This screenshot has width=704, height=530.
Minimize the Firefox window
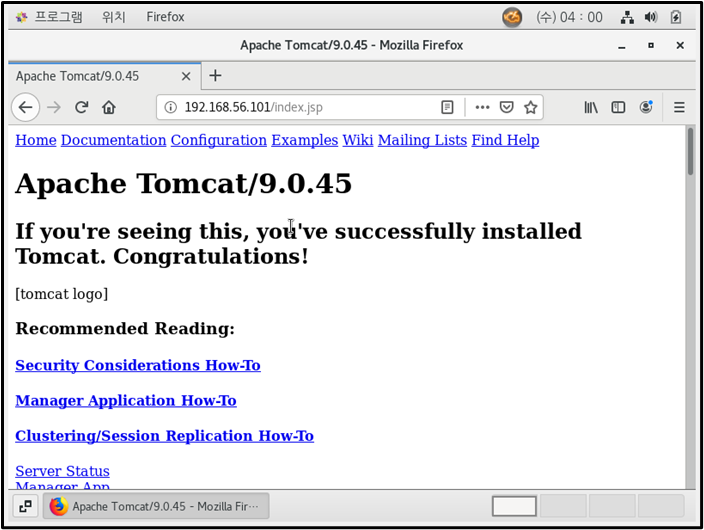622,46
